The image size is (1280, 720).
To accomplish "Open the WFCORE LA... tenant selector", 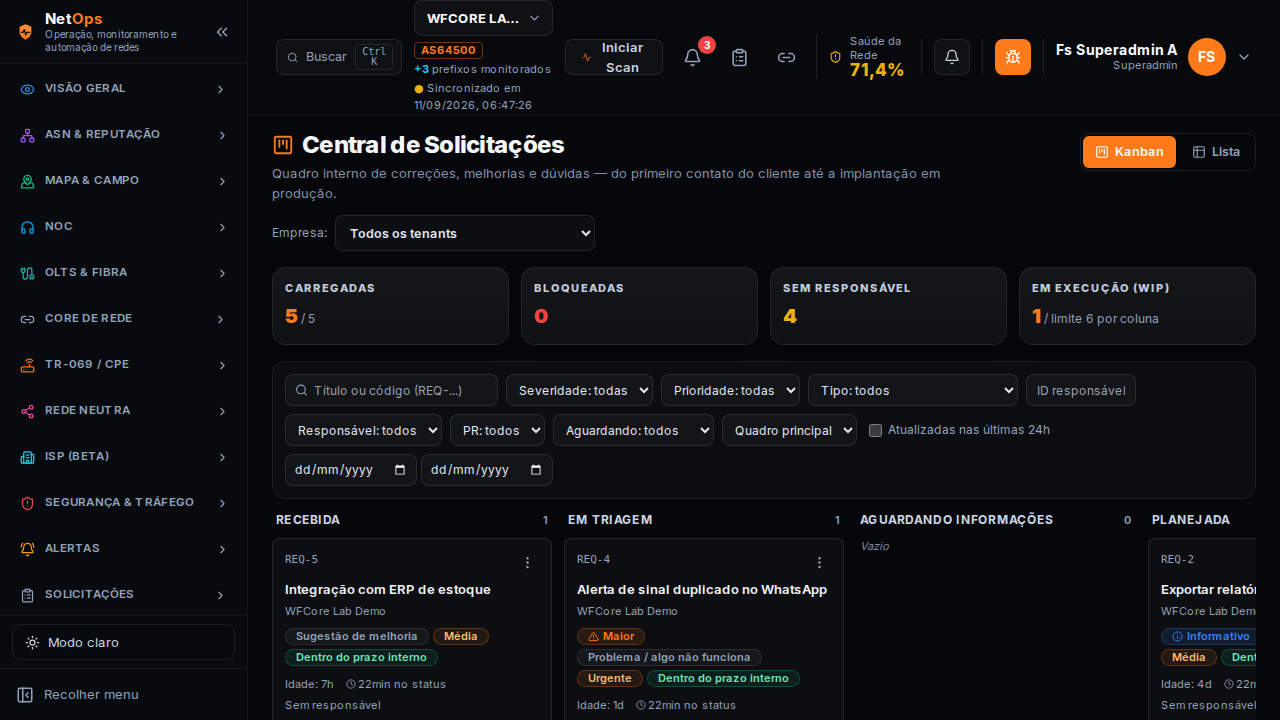I will coord(483,18).
